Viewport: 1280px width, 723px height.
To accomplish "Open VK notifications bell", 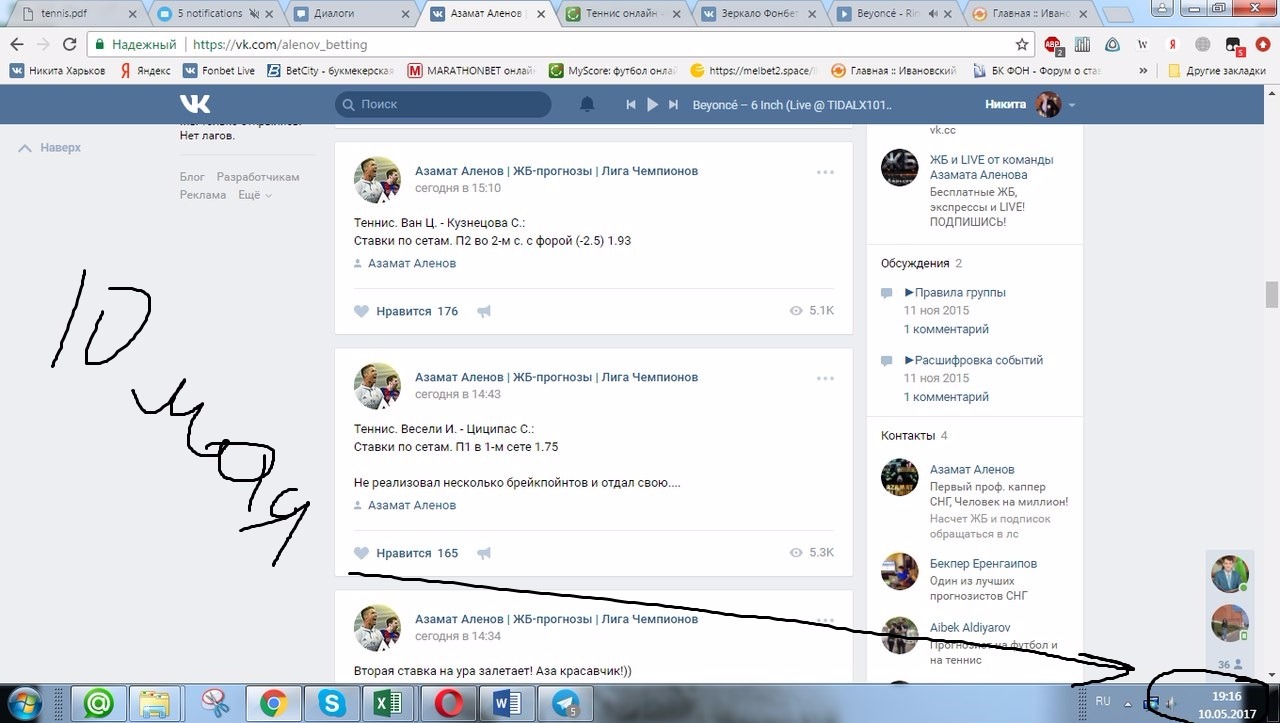I will (x=587, y=104).
